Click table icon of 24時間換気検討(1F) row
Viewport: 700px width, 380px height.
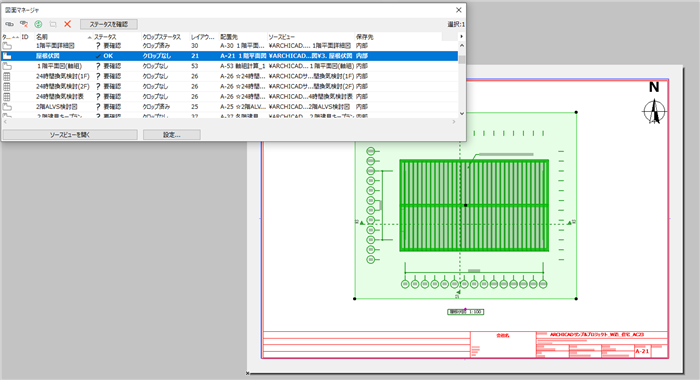tap(7, 76)
